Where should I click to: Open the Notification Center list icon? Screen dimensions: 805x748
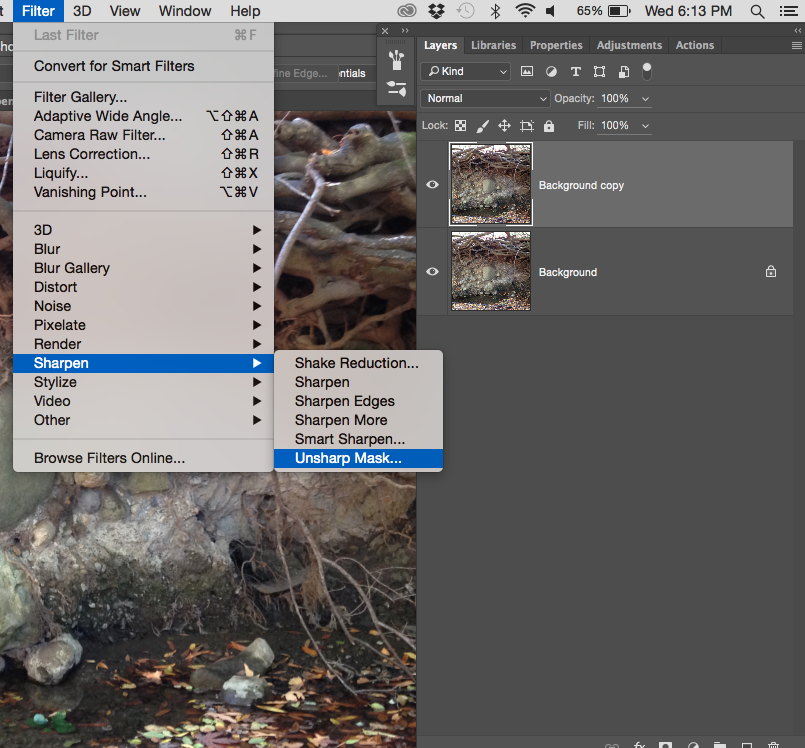click(x=789, y=11)
